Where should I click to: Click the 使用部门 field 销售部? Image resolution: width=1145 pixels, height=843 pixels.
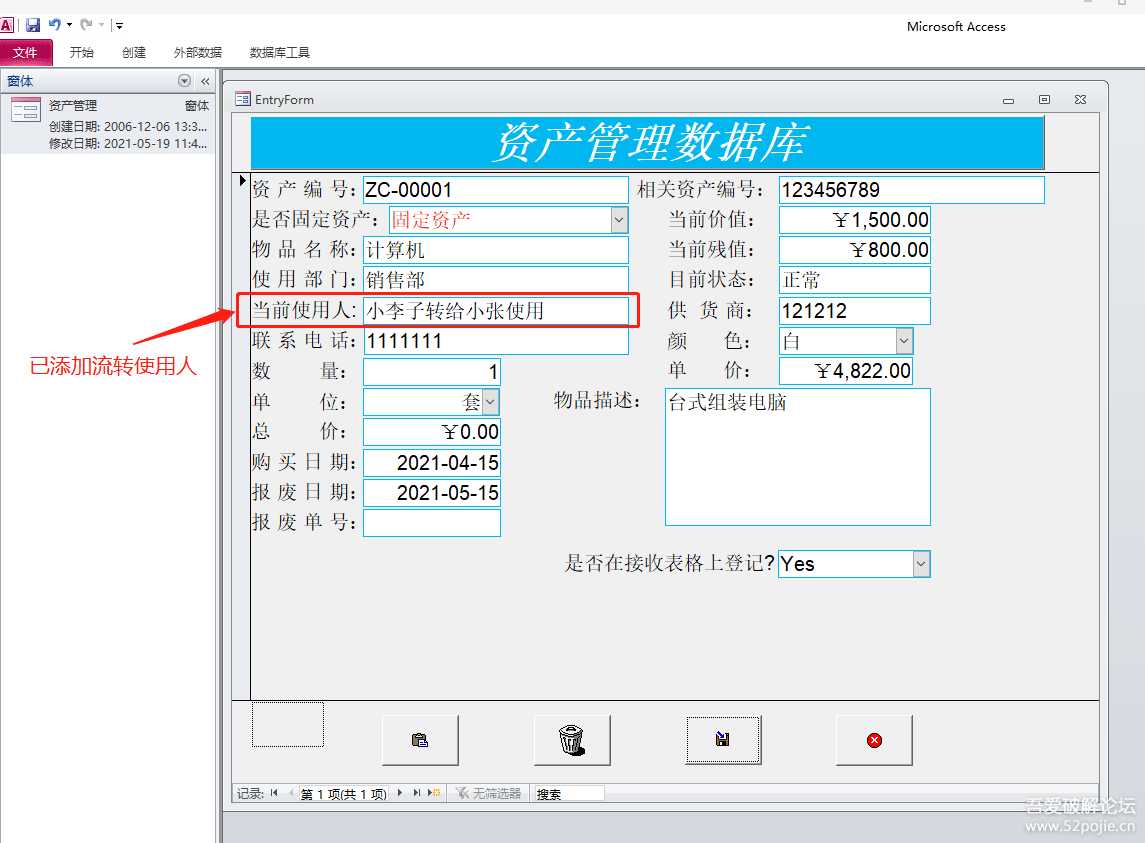495,281
